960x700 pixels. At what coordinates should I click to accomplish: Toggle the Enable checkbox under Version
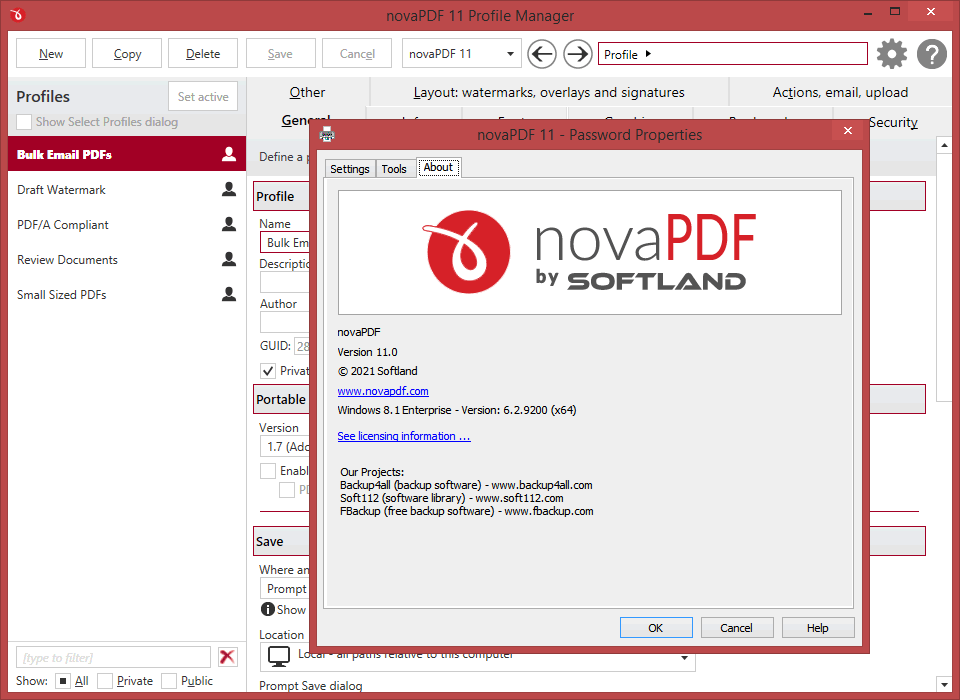pos(268,470)
